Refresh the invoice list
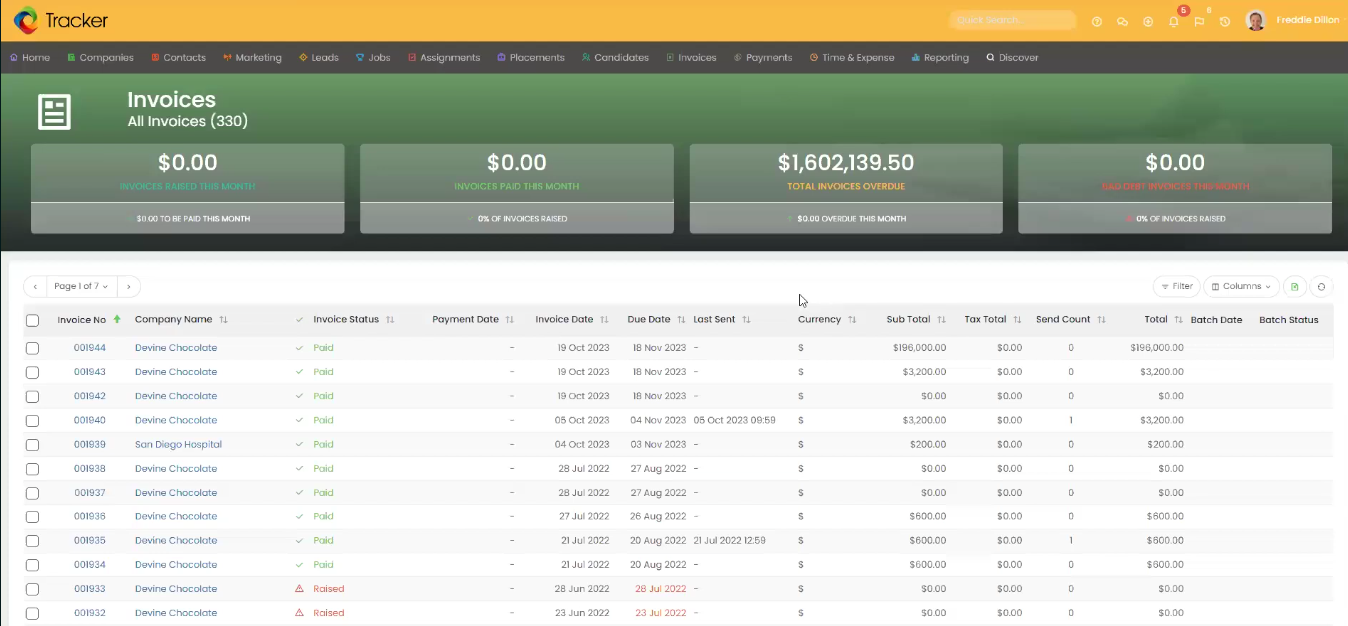Viewport: 1348px width, 626px height. [x=1321, y=286]
